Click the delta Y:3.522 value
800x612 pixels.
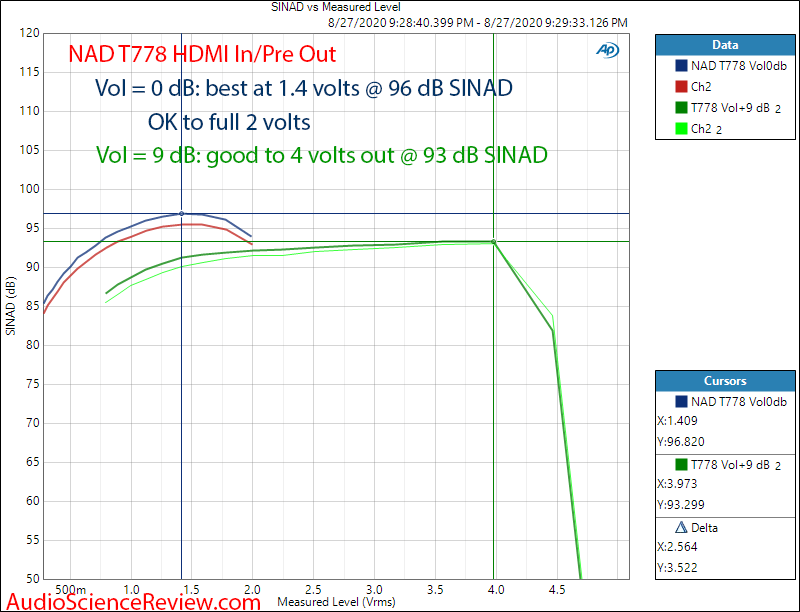pyautogui.click(x=677, y=568)
